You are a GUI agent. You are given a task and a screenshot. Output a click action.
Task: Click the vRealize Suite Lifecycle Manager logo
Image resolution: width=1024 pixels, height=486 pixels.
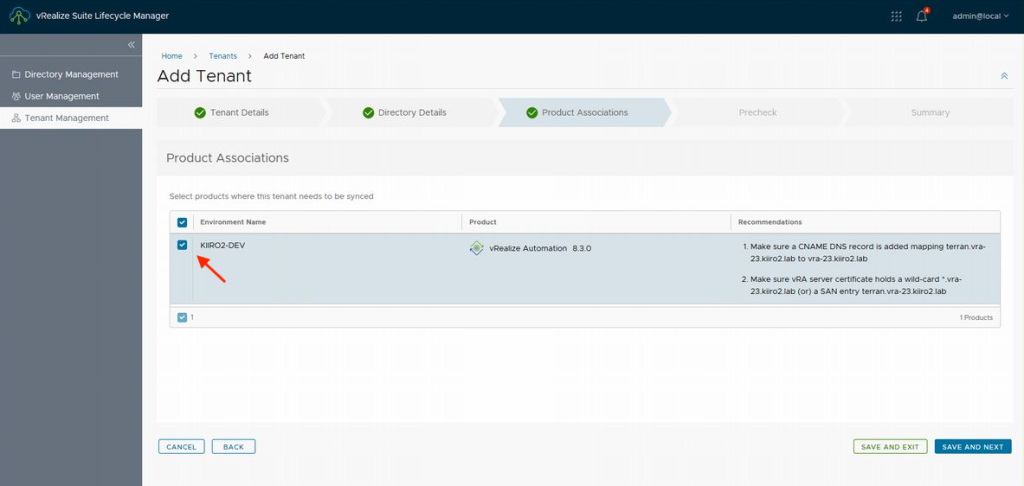click(20, 16)
